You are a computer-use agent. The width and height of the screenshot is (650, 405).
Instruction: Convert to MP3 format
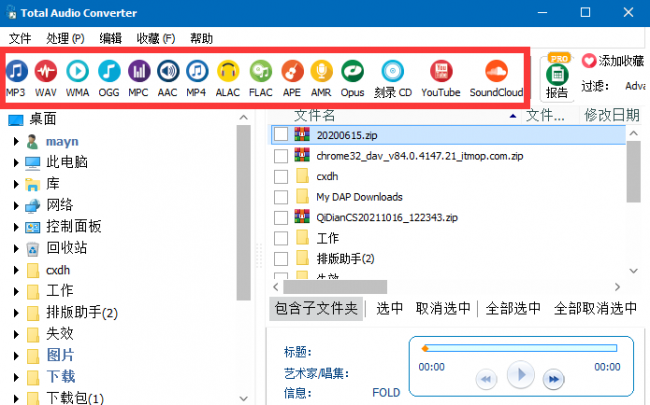(x=16, y=78)
